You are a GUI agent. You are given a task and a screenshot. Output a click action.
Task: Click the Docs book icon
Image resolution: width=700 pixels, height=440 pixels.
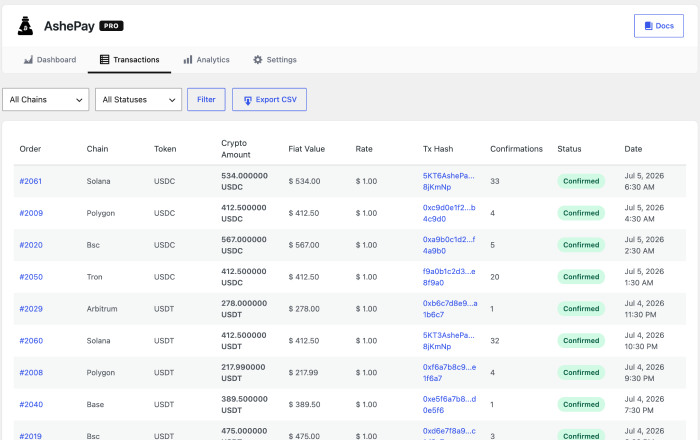[x=649, y=26]
